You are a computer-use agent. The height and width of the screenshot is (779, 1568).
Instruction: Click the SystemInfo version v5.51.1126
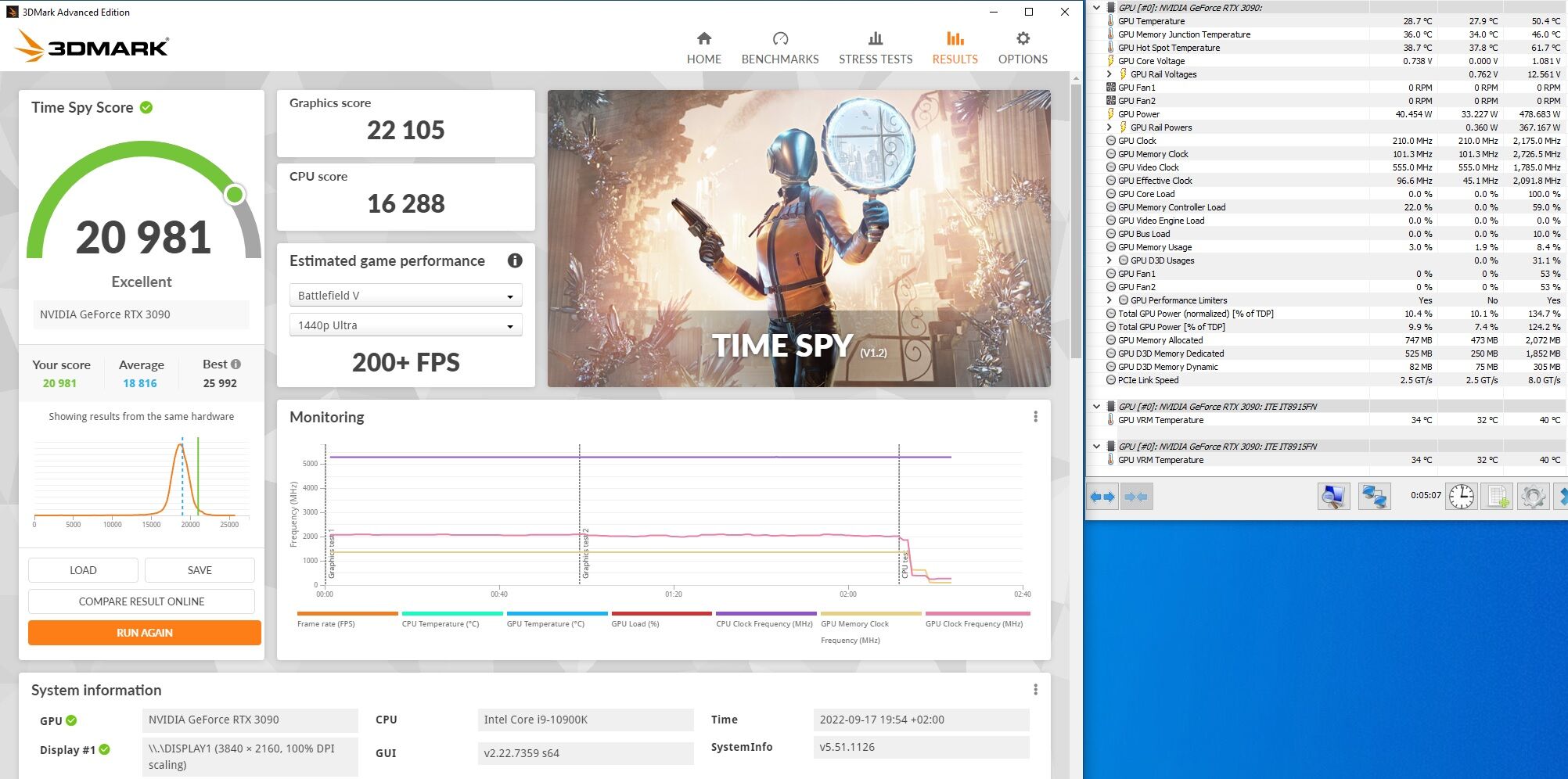[922, 747]
